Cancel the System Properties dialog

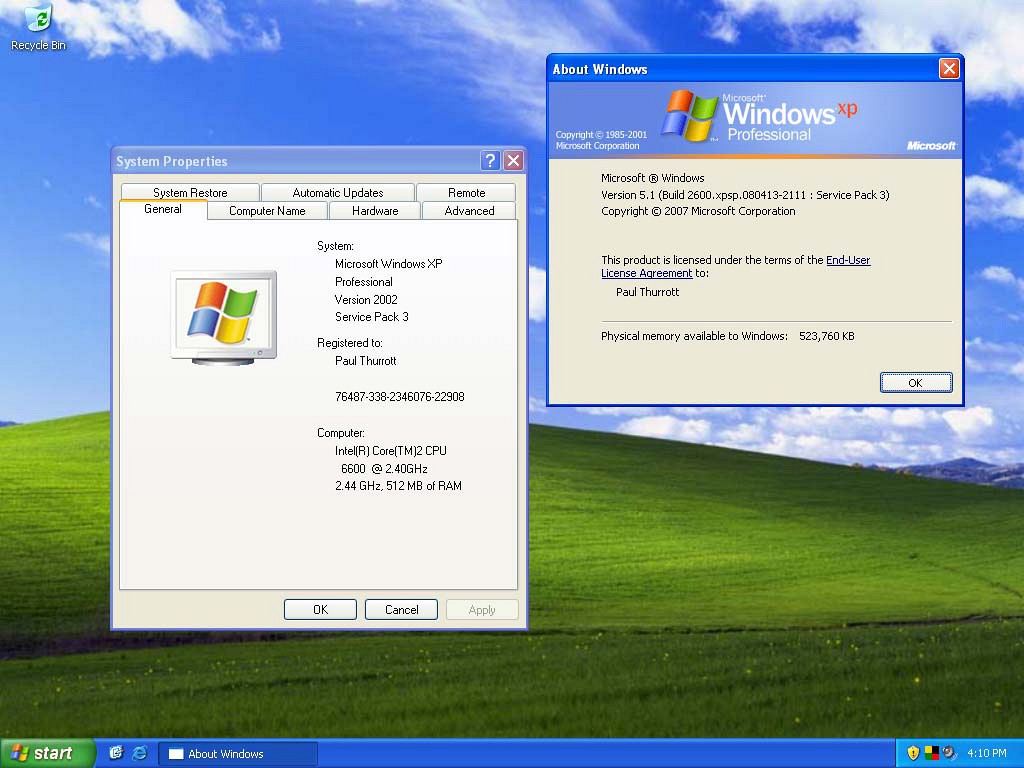401,609
